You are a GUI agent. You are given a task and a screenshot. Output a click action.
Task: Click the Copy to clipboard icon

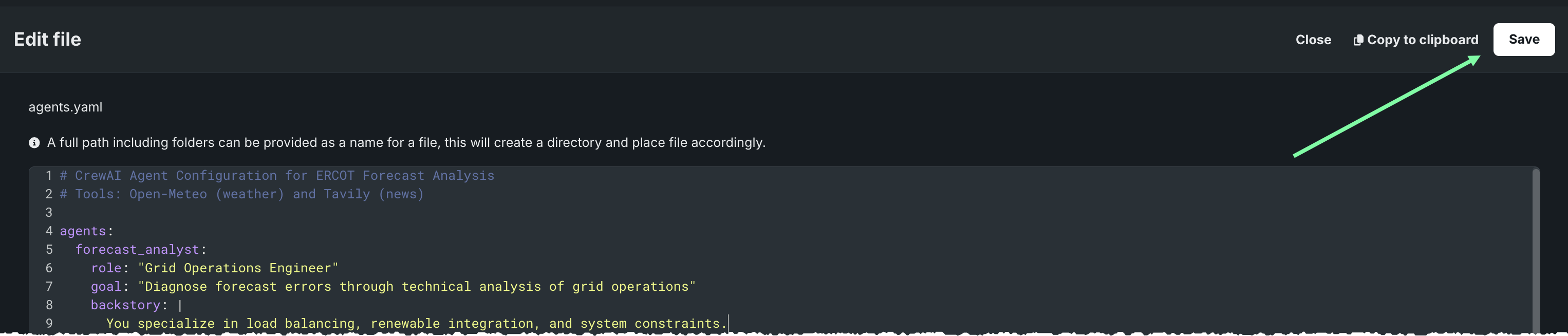coord(1357,40)
